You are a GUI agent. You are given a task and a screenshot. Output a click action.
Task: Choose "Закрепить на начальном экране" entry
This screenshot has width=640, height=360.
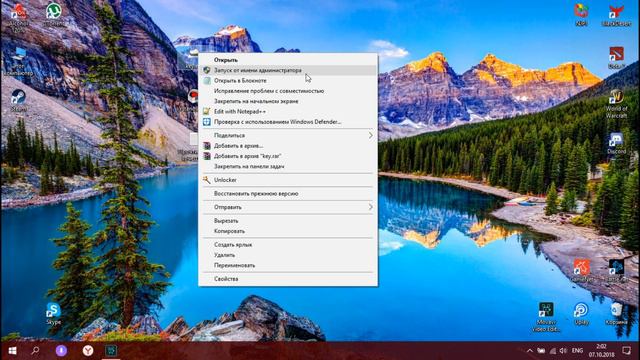288,101
